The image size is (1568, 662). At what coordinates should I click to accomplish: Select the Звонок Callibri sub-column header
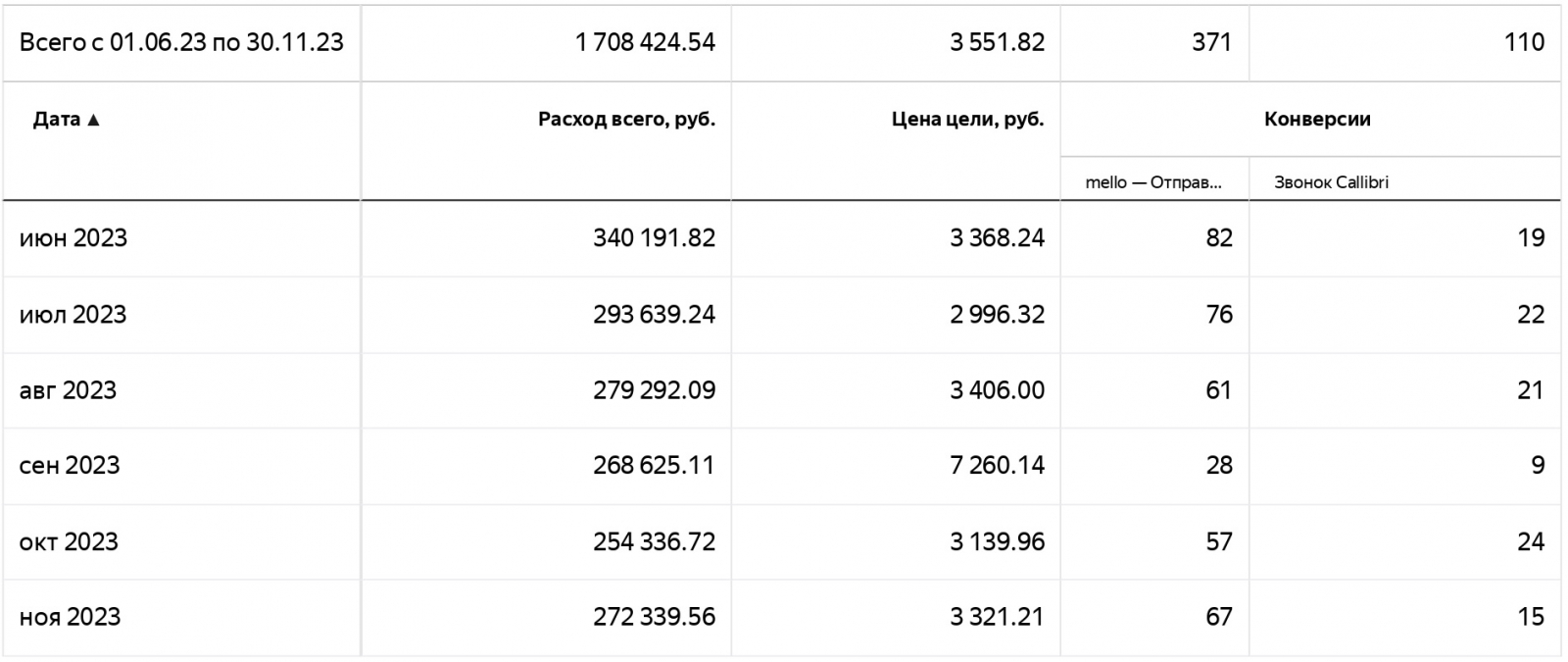[x=1331, y=182]
